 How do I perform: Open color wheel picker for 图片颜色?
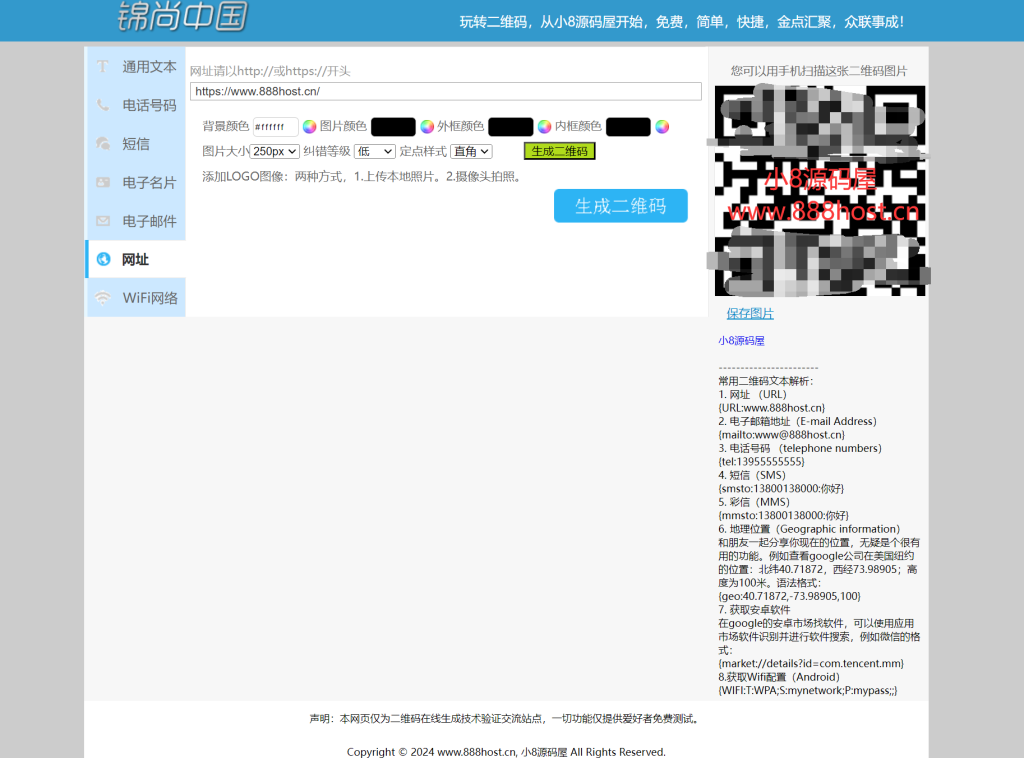427,126
